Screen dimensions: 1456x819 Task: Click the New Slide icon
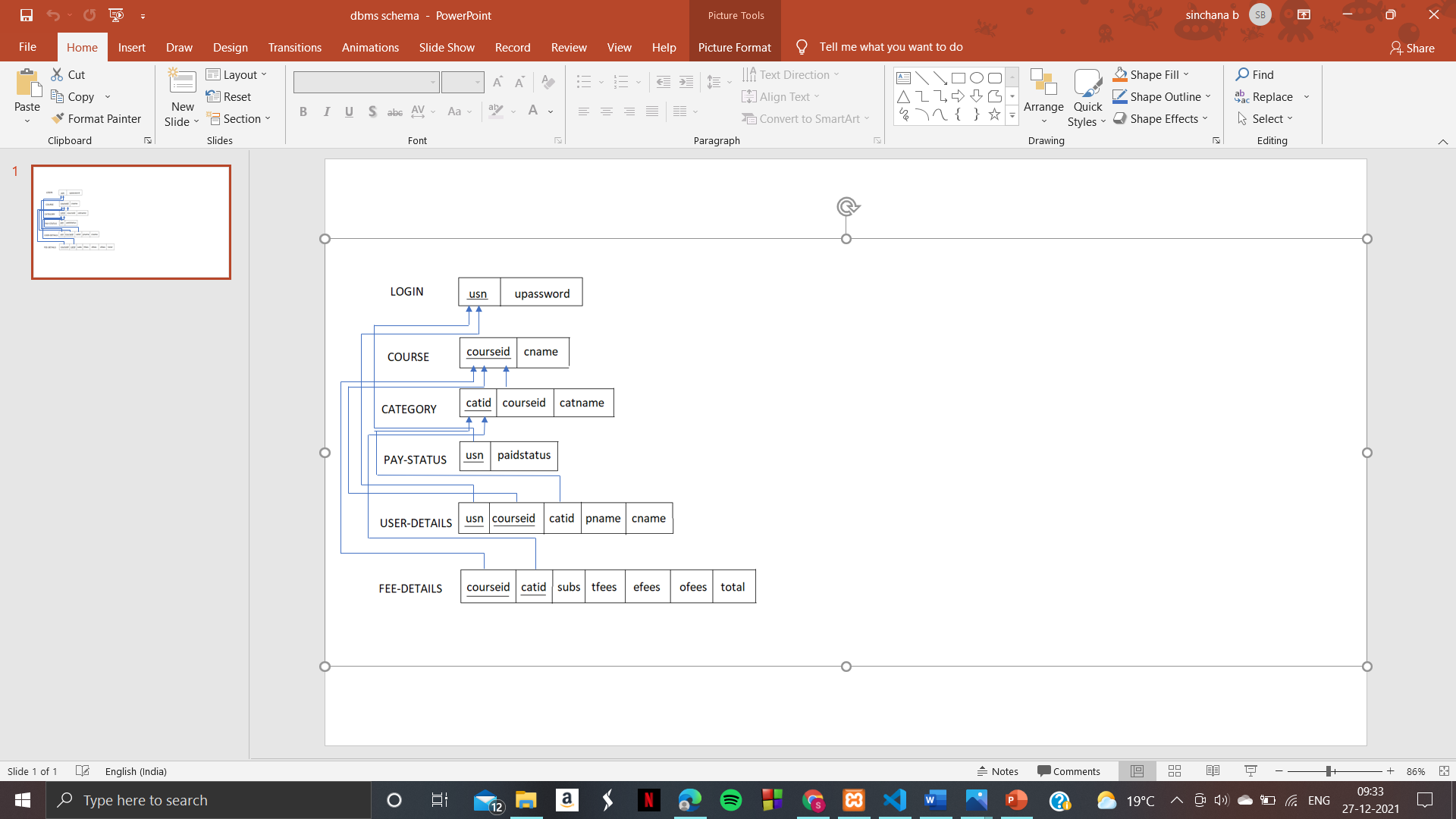[182, 82]
